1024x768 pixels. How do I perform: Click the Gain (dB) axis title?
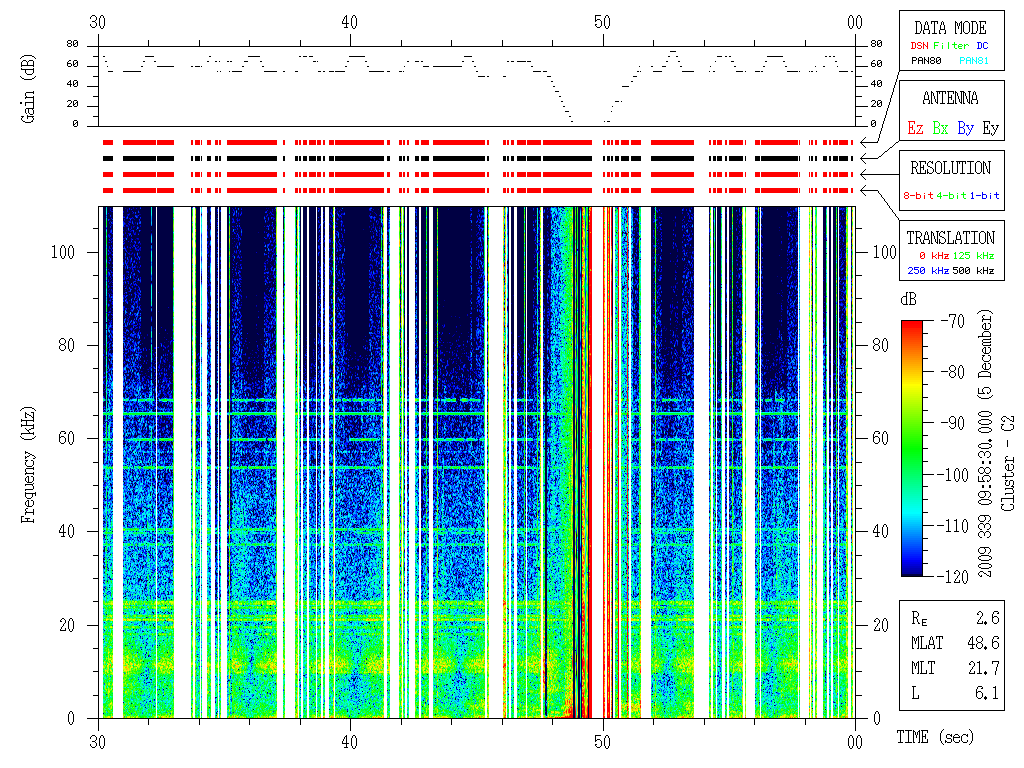[x=29, y=87]
